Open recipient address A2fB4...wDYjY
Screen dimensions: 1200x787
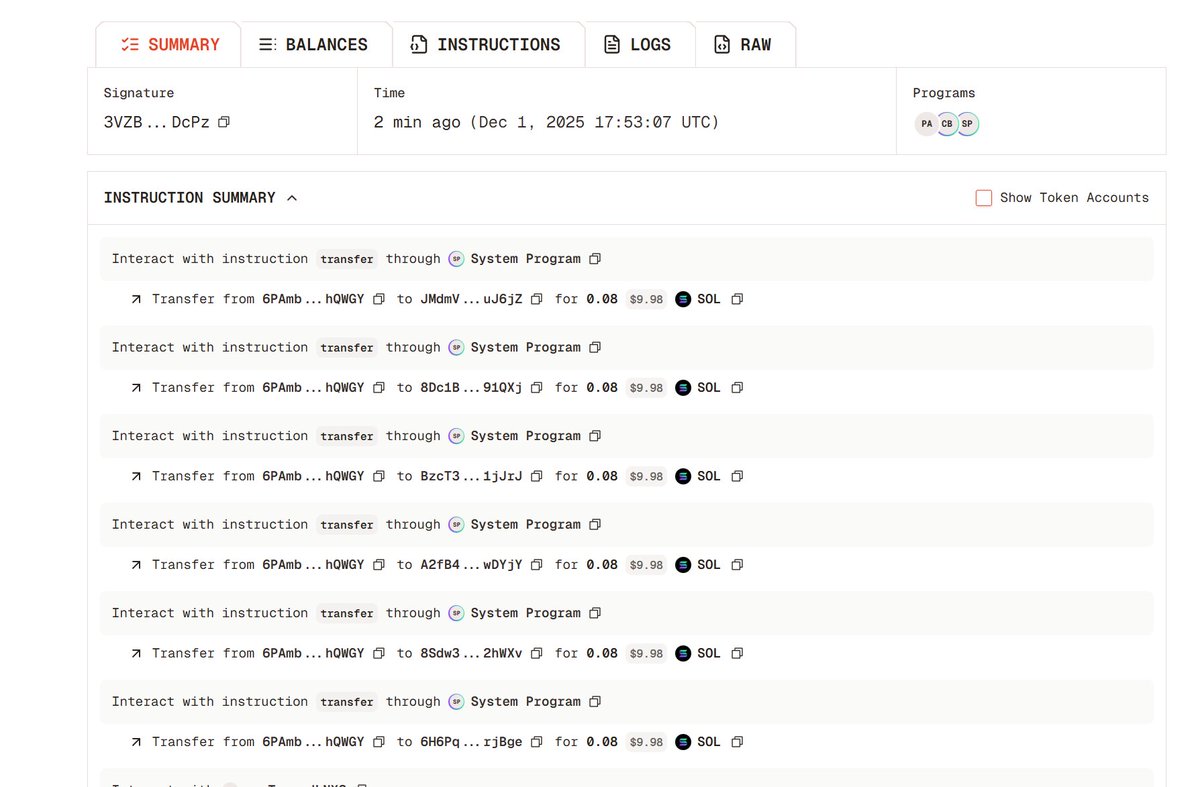[x=471, y=565]
